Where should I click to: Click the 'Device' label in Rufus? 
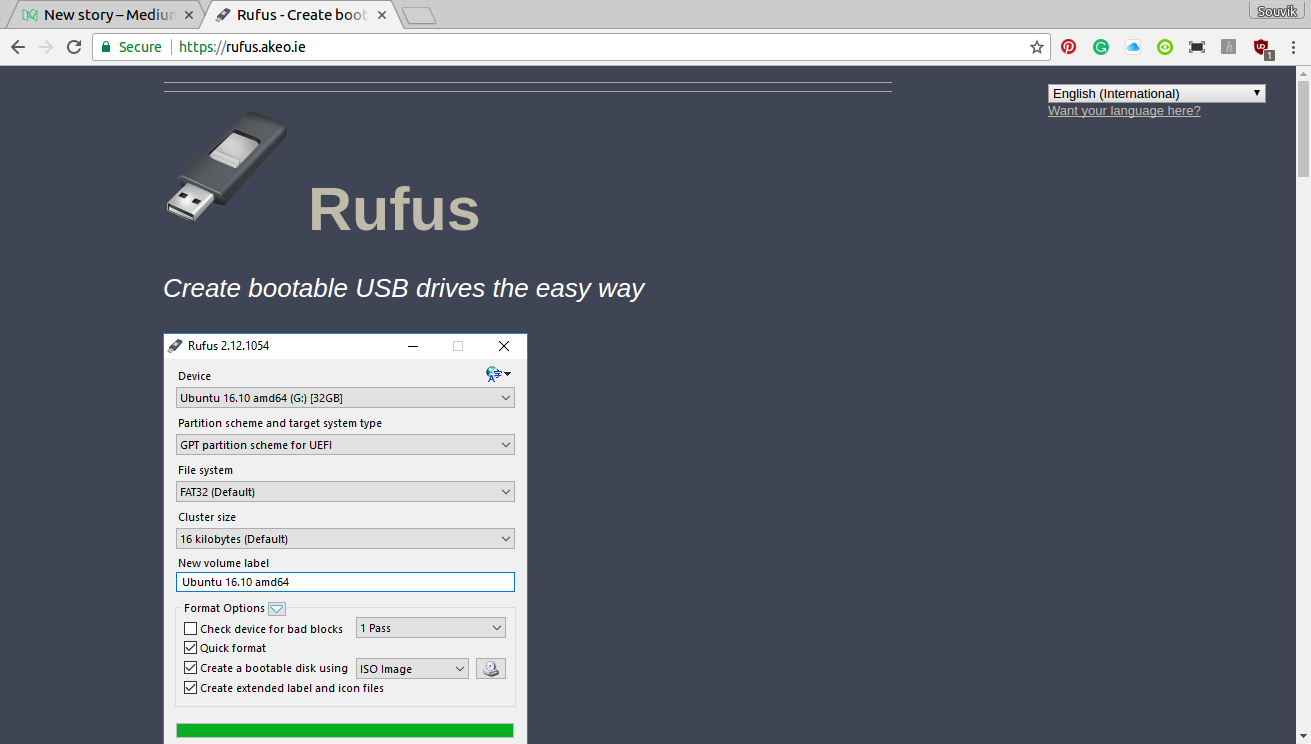click(x=194, y=376)
